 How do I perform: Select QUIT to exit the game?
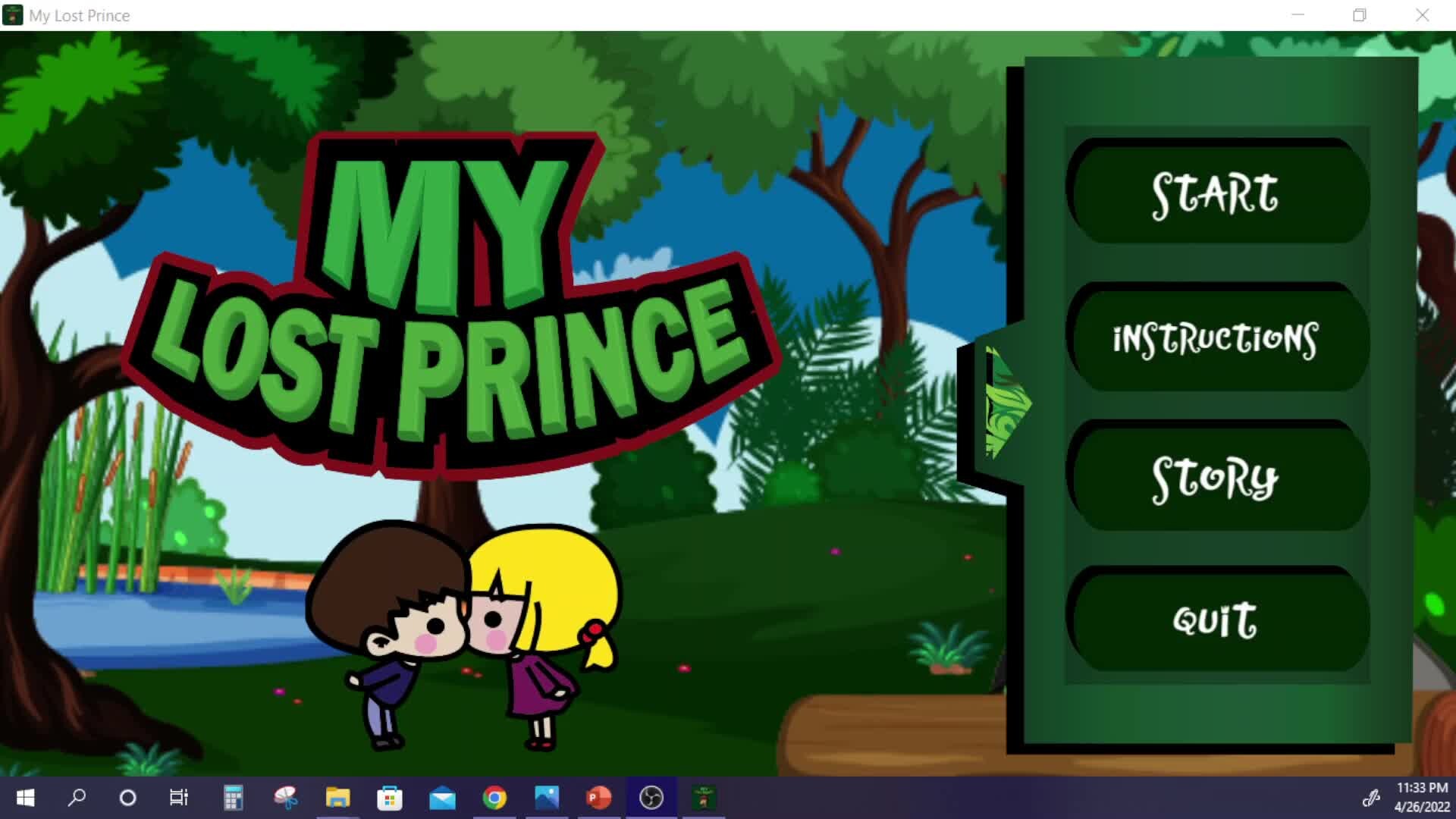point(1216,620)
